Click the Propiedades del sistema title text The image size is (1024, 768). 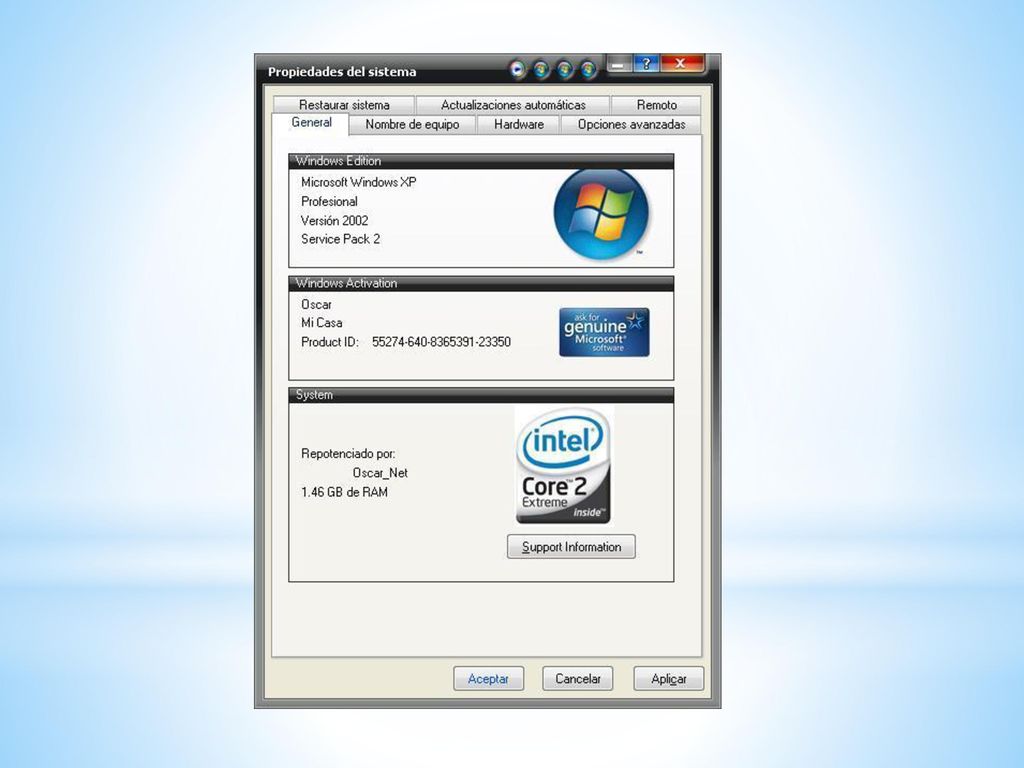click(342, 72)
